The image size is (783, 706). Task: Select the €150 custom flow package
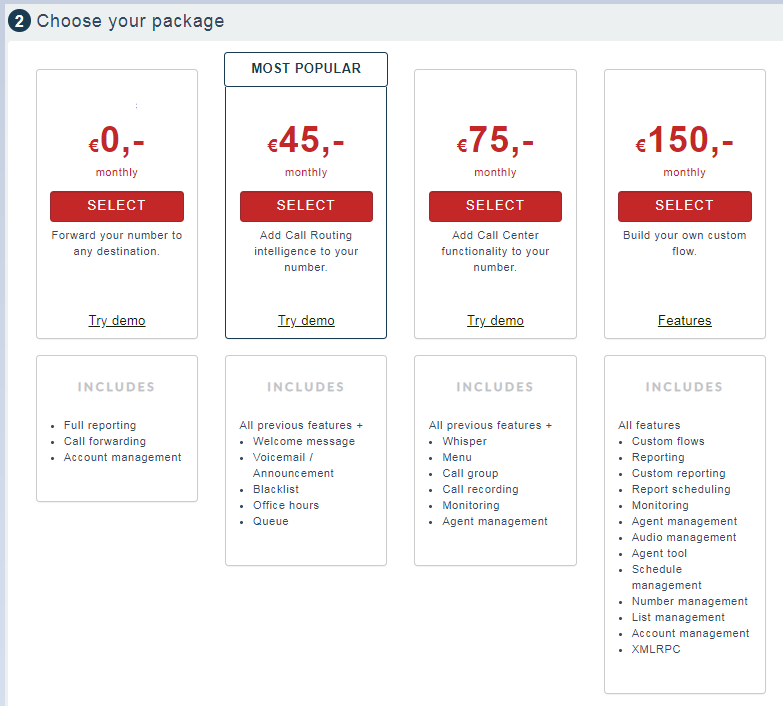coord(684,206)
